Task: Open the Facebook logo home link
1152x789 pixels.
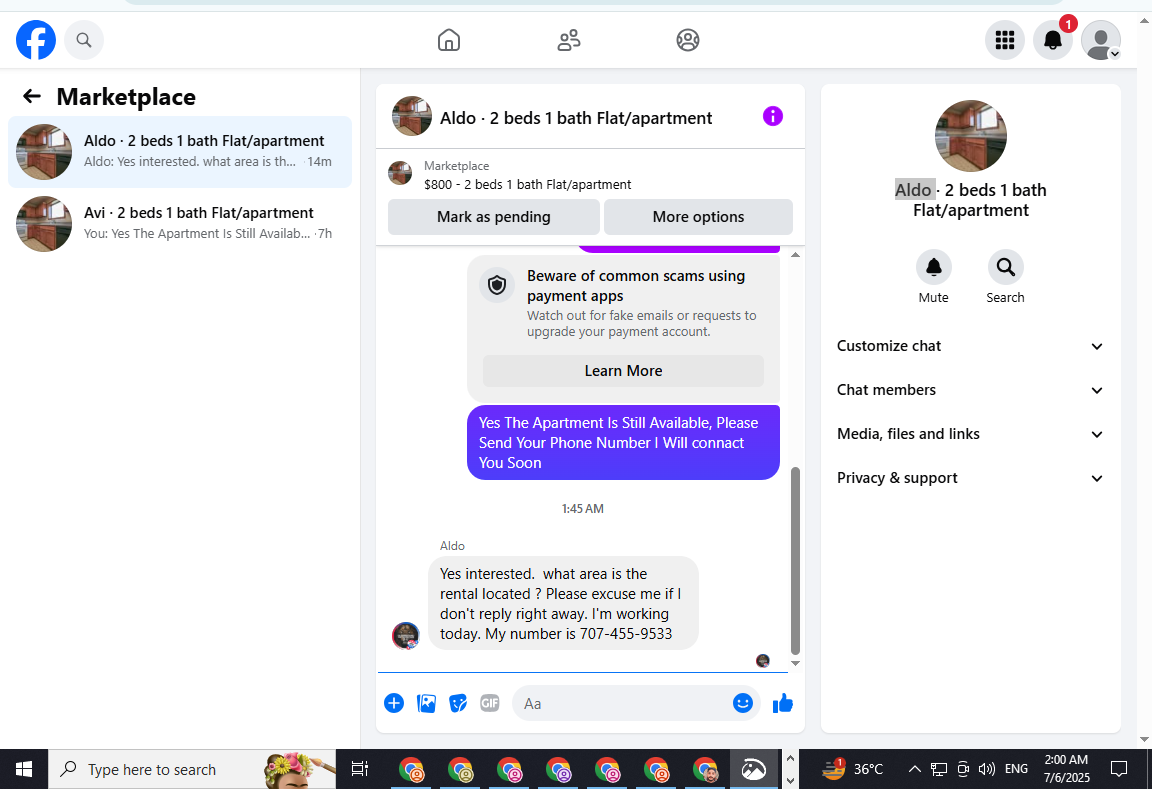Action: (x=36, y=40)
